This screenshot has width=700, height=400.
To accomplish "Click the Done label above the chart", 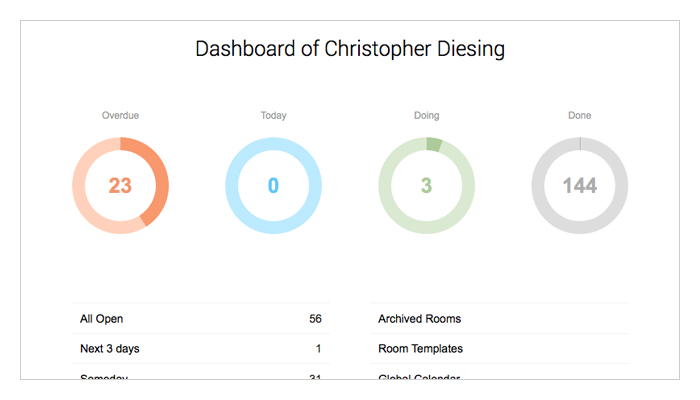I will click(579, 116).
